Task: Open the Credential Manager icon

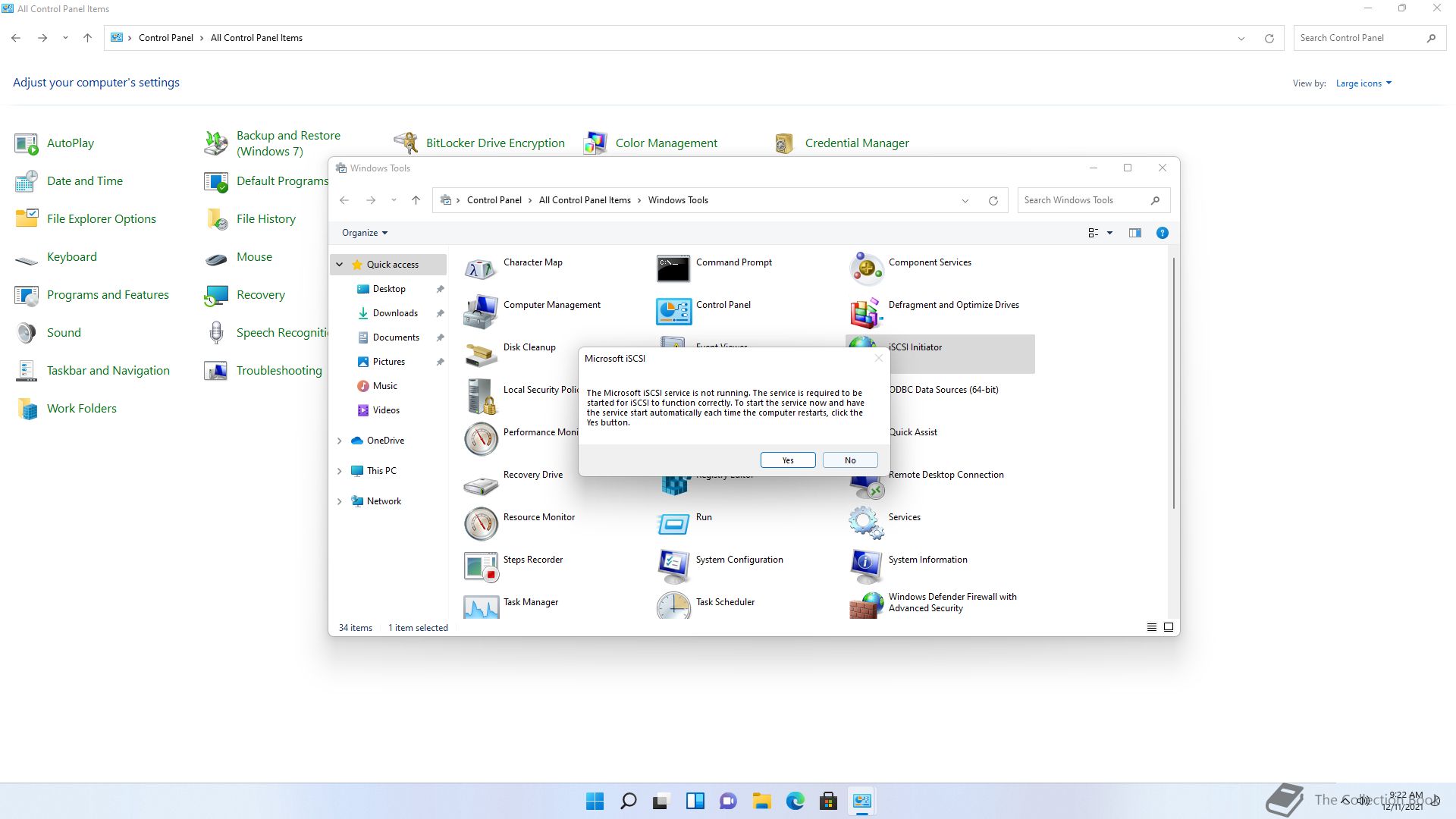Action: point(785,143)
